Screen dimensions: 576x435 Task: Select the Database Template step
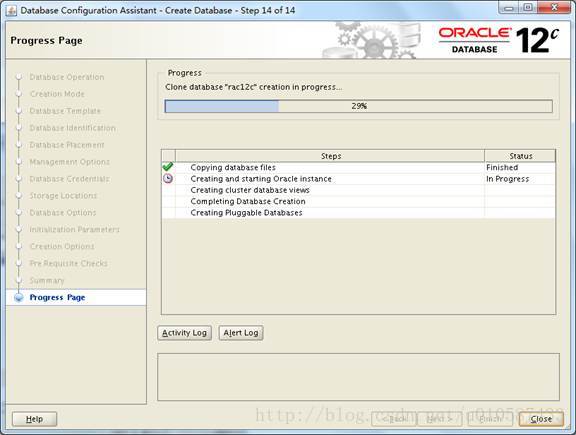(x=65, y=111)
